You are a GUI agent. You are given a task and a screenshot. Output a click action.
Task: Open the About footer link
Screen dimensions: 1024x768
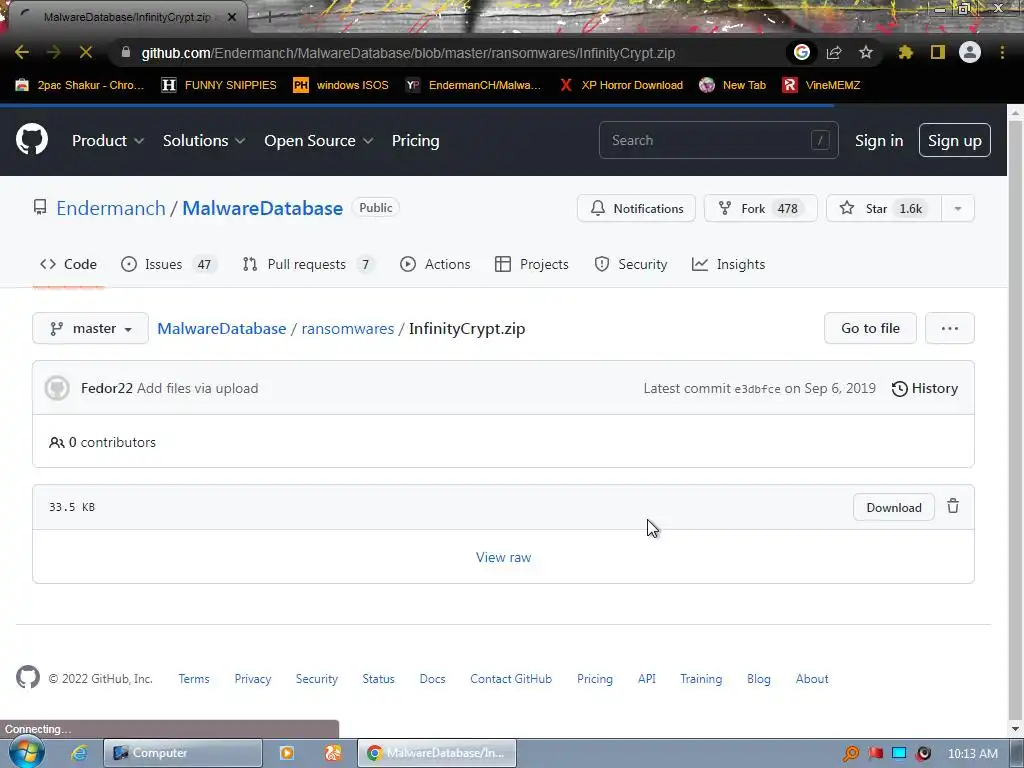812,679
